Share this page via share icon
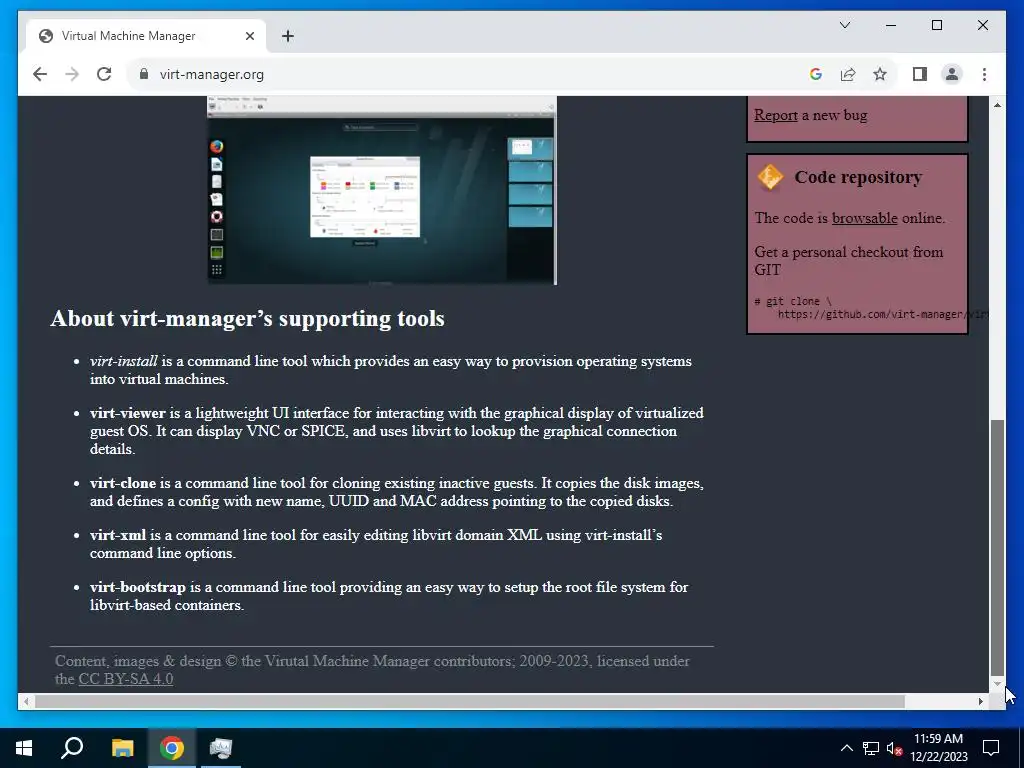 [x=848, y=74]
